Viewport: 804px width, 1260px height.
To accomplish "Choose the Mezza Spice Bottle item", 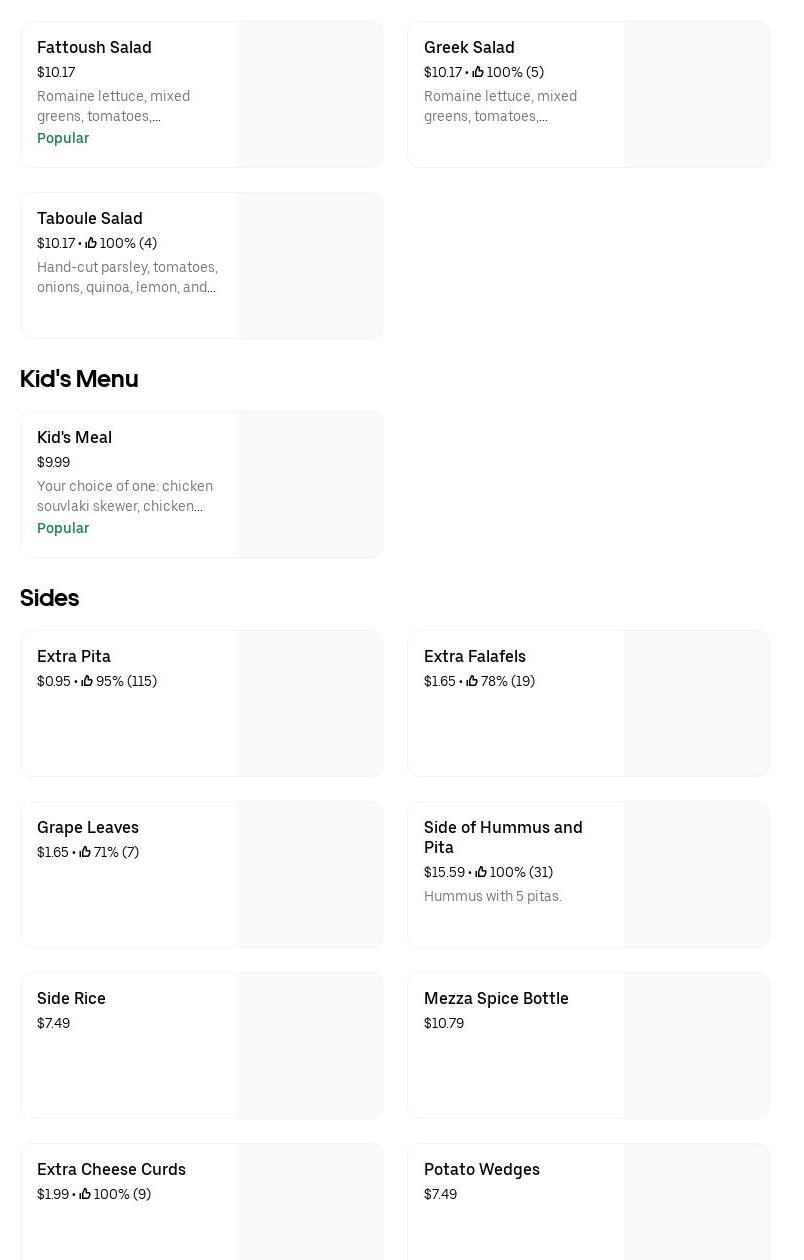I will (496, 998).
